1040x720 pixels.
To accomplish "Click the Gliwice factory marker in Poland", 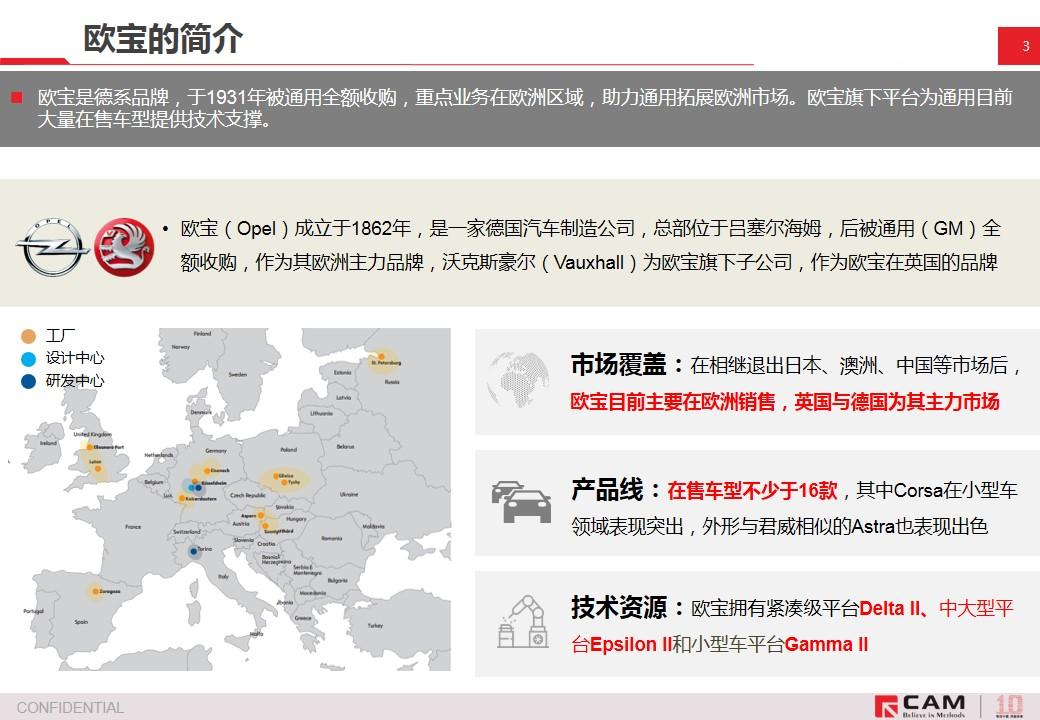I will (x=276, y=476).
